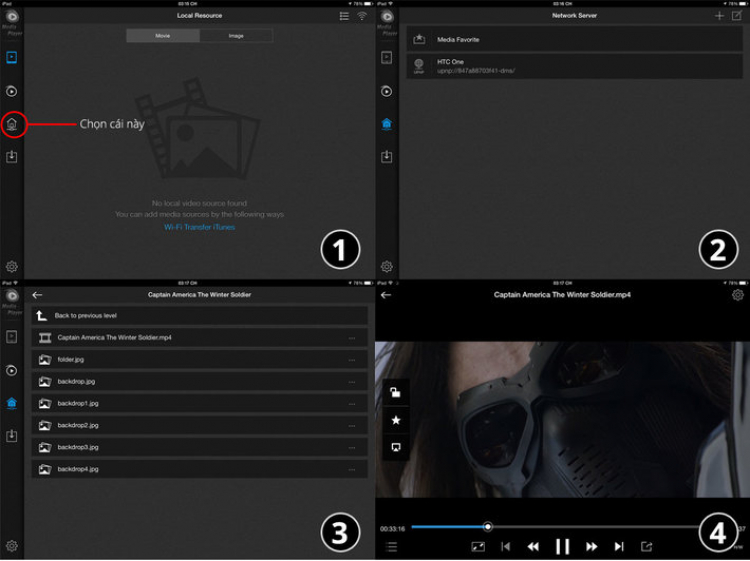Screen dimensions: 750x561
Task: Switch to list view in Local Resource header
Action: 344,16
